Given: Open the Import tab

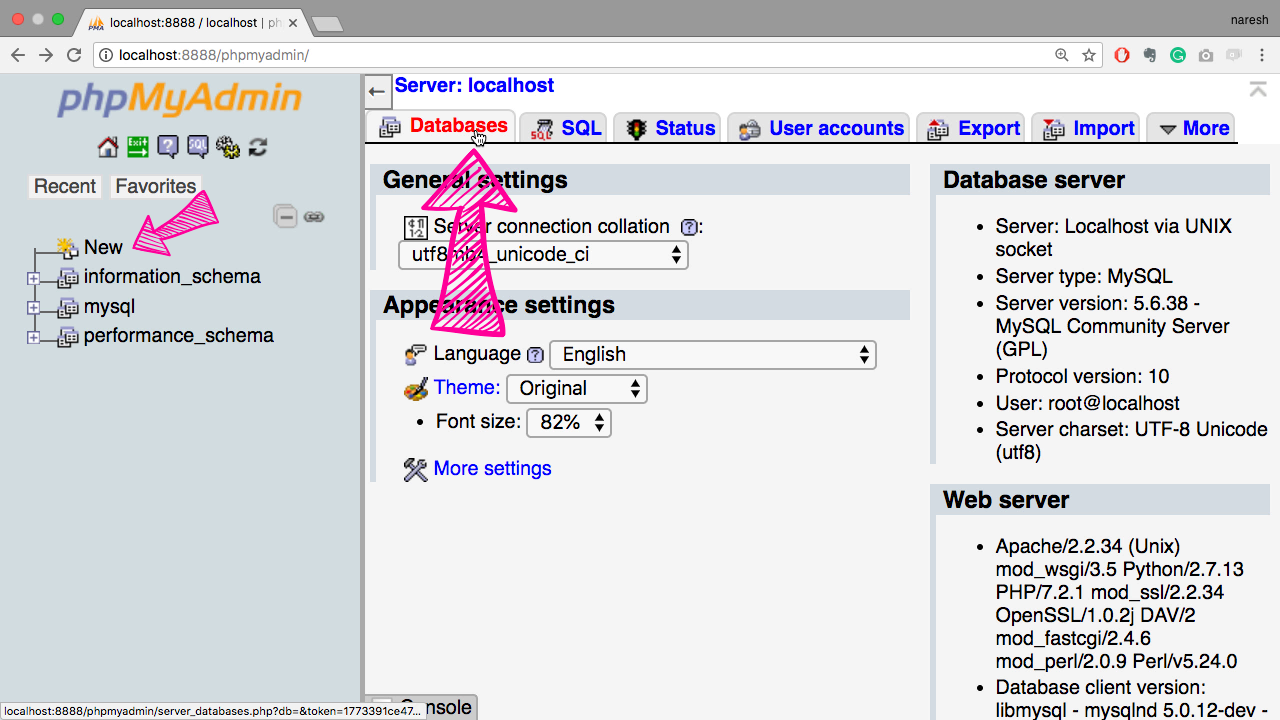Looking at the screenshot, I should coord(1087,128).
